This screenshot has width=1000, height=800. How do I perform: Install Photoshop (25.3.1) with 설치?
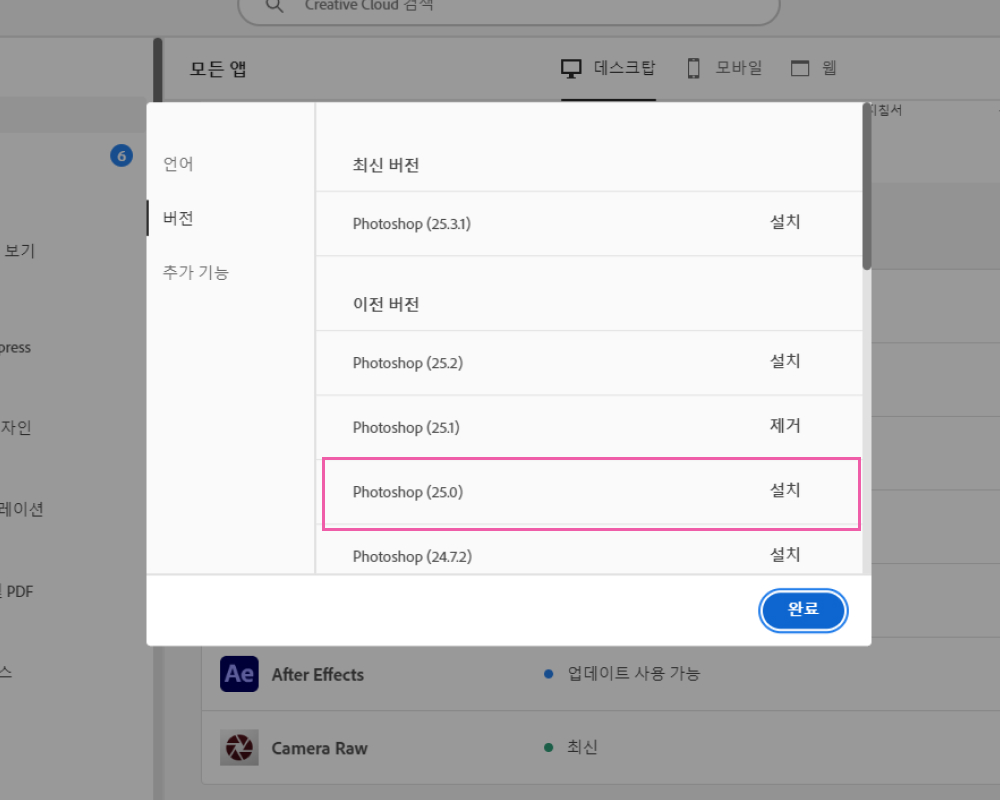tap(785, 222)
